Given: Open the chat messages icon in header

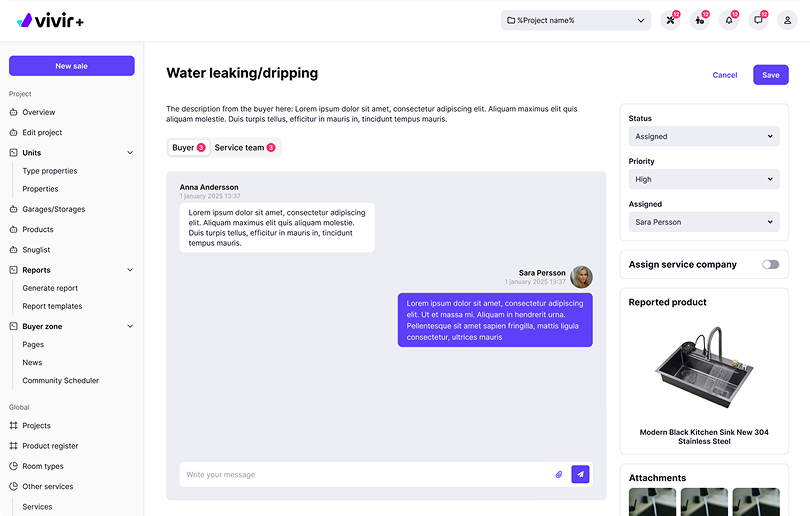Looking at the screenshot, I should point(759,20).
